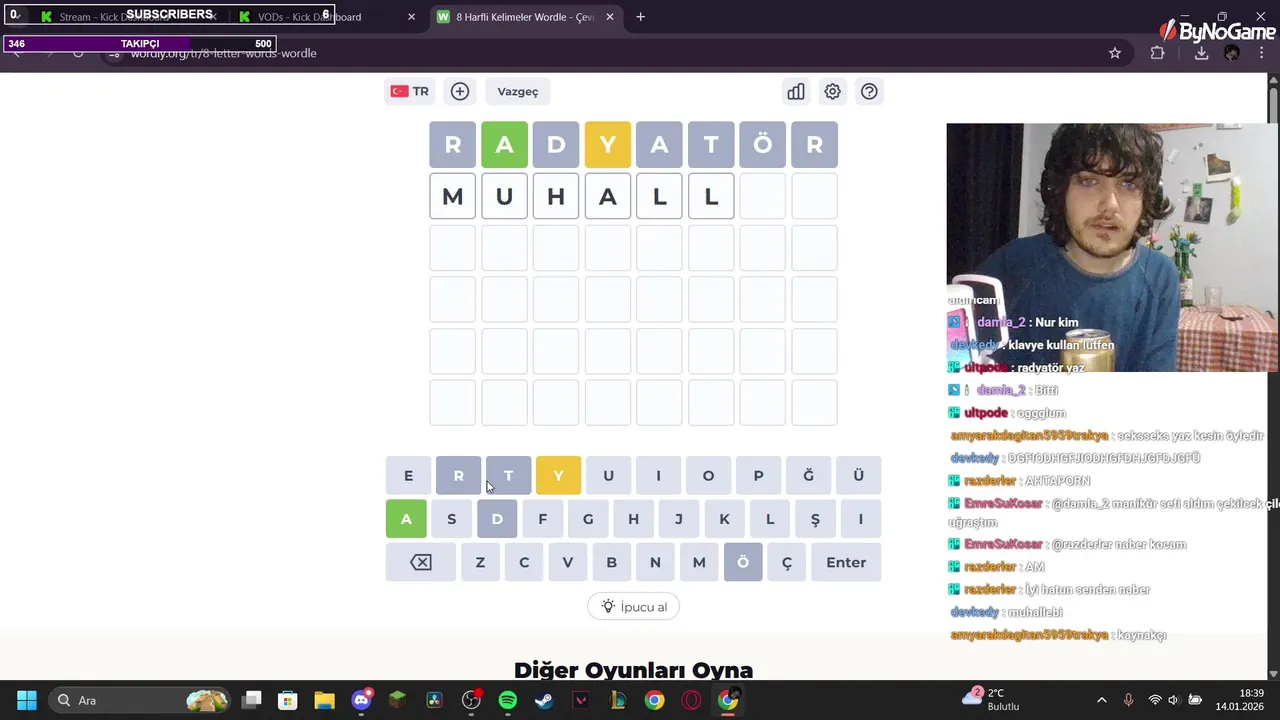This screenshot has width=1280, height=720.
Task: Tap the Ç key on the keyboard
Action: tap(787, 562)
